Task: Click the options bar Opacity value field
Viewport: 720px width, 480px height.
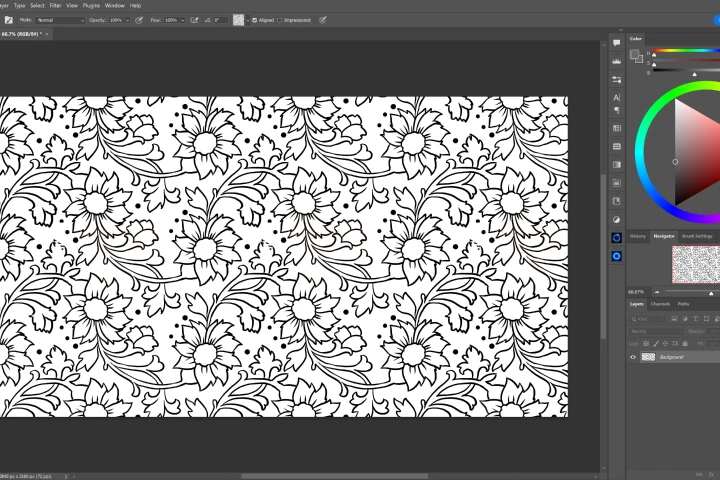Action: 116,20
